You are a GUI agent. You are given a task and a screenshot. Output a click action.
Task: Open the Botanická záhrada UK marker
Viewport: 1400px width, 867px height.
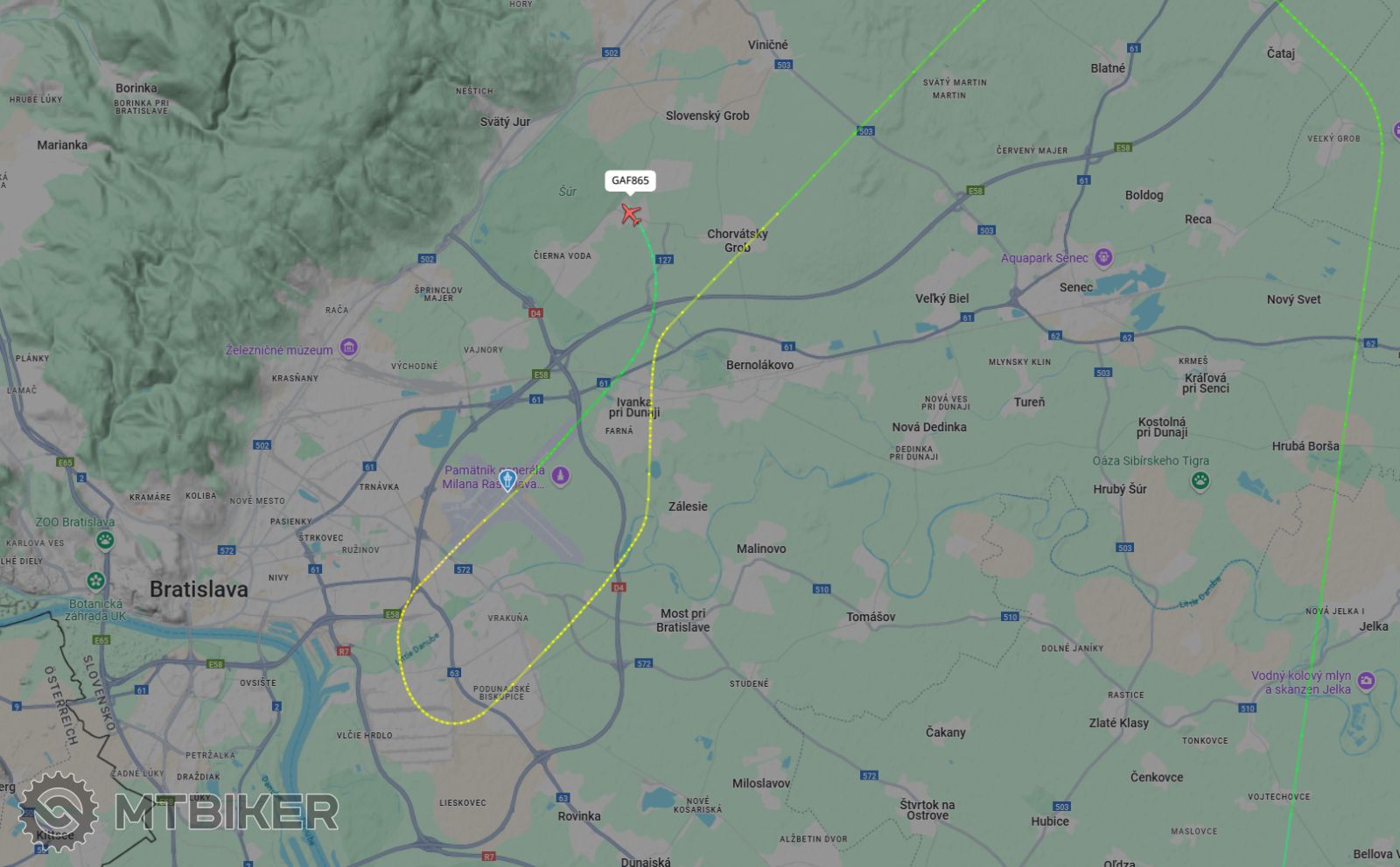pyautogui.click(x=95, y=581)
